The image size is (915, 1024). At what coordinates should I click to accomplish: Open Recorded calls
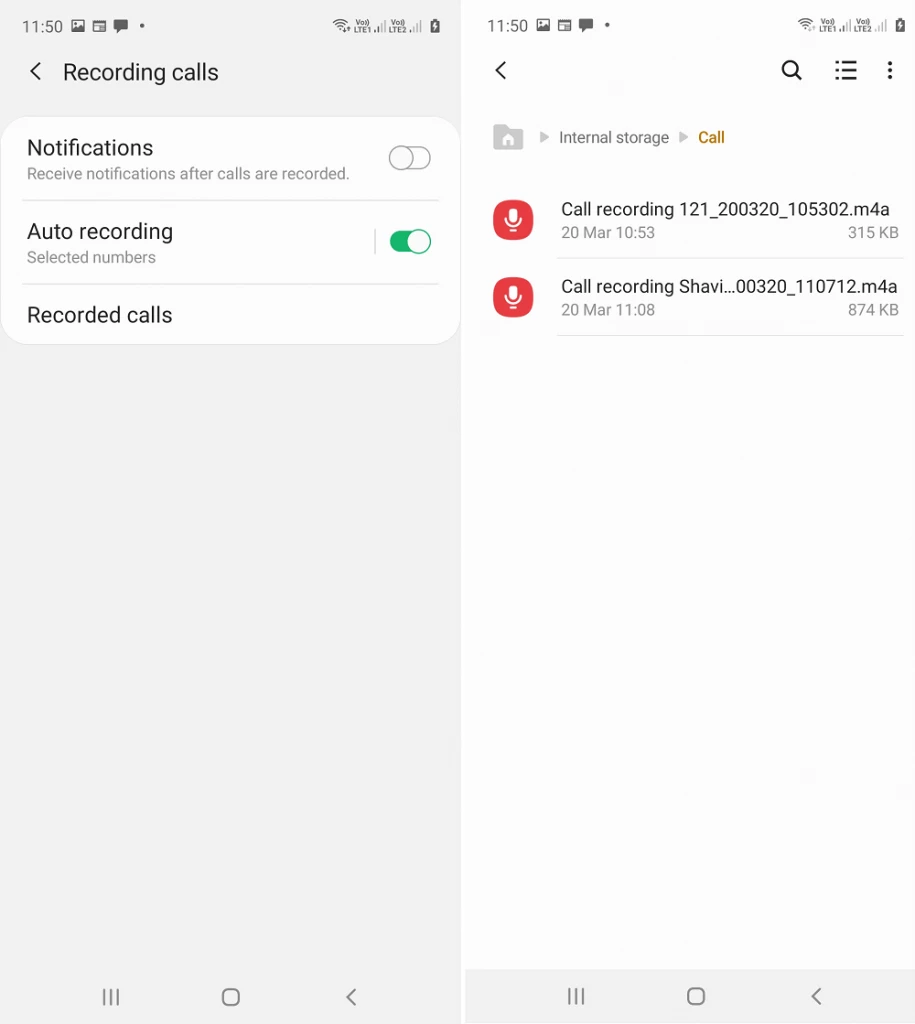100,315
